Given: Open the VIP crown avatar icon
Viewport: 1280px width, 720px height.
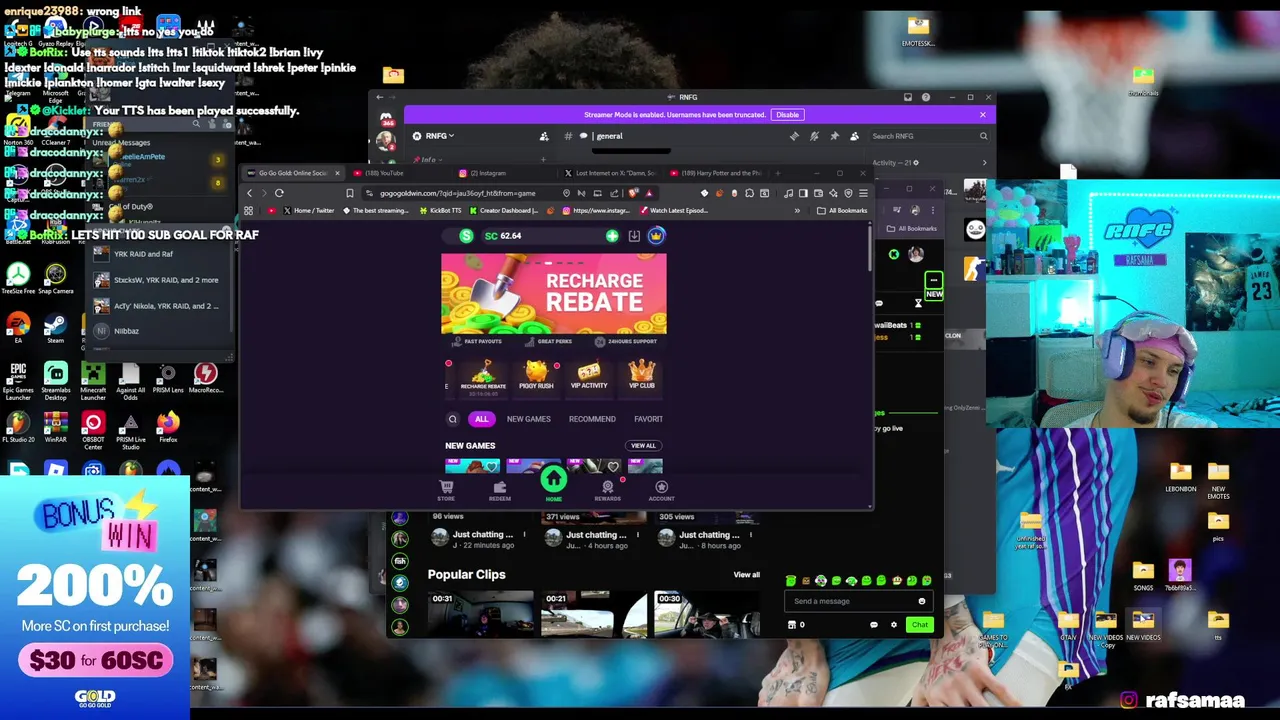Looking at the screenshot, I should 656,236.
